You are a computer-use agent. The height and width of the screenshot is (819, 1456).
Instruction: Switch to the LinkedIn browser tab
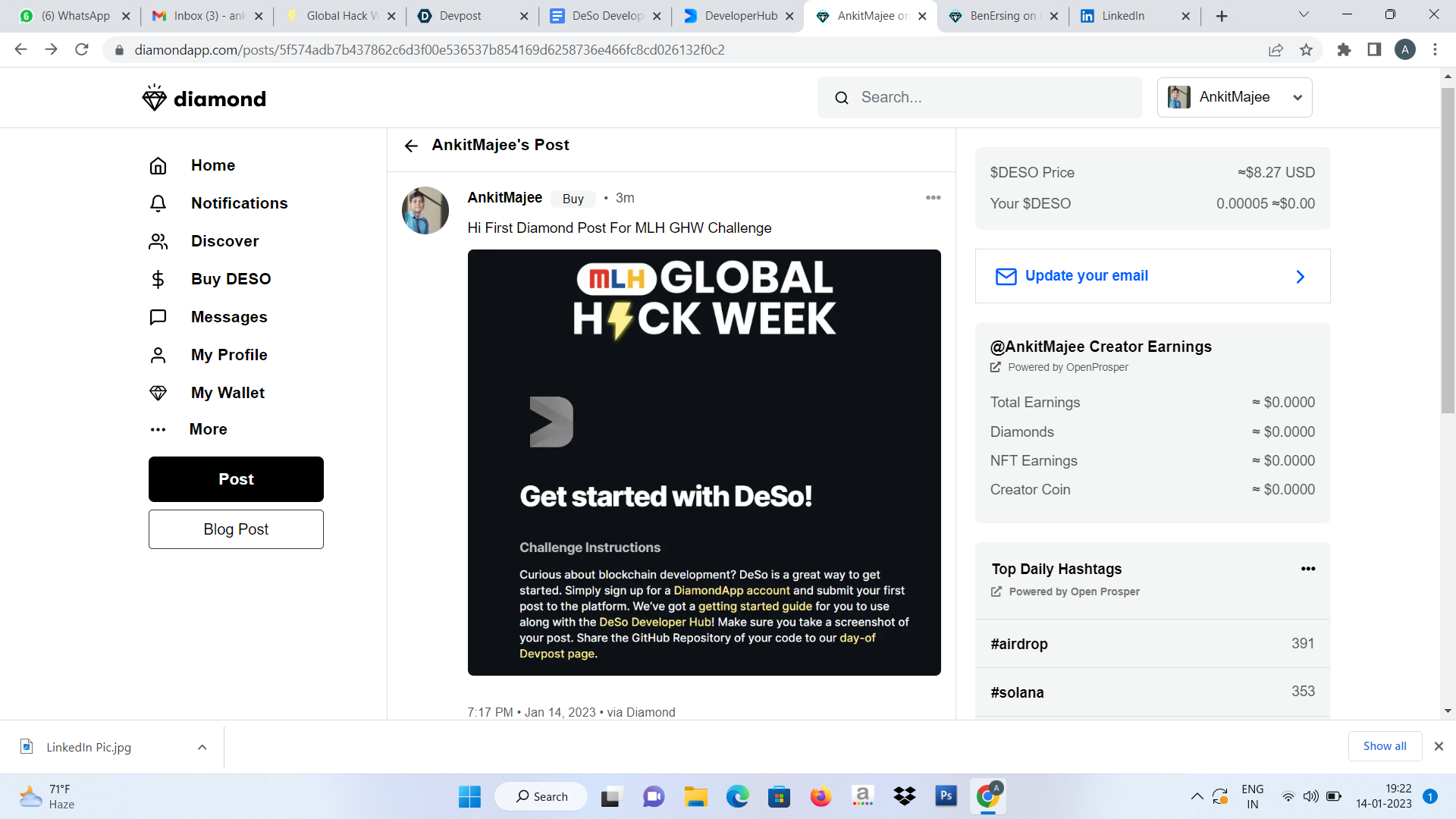pyautogui.click(x=1122, y=16)
